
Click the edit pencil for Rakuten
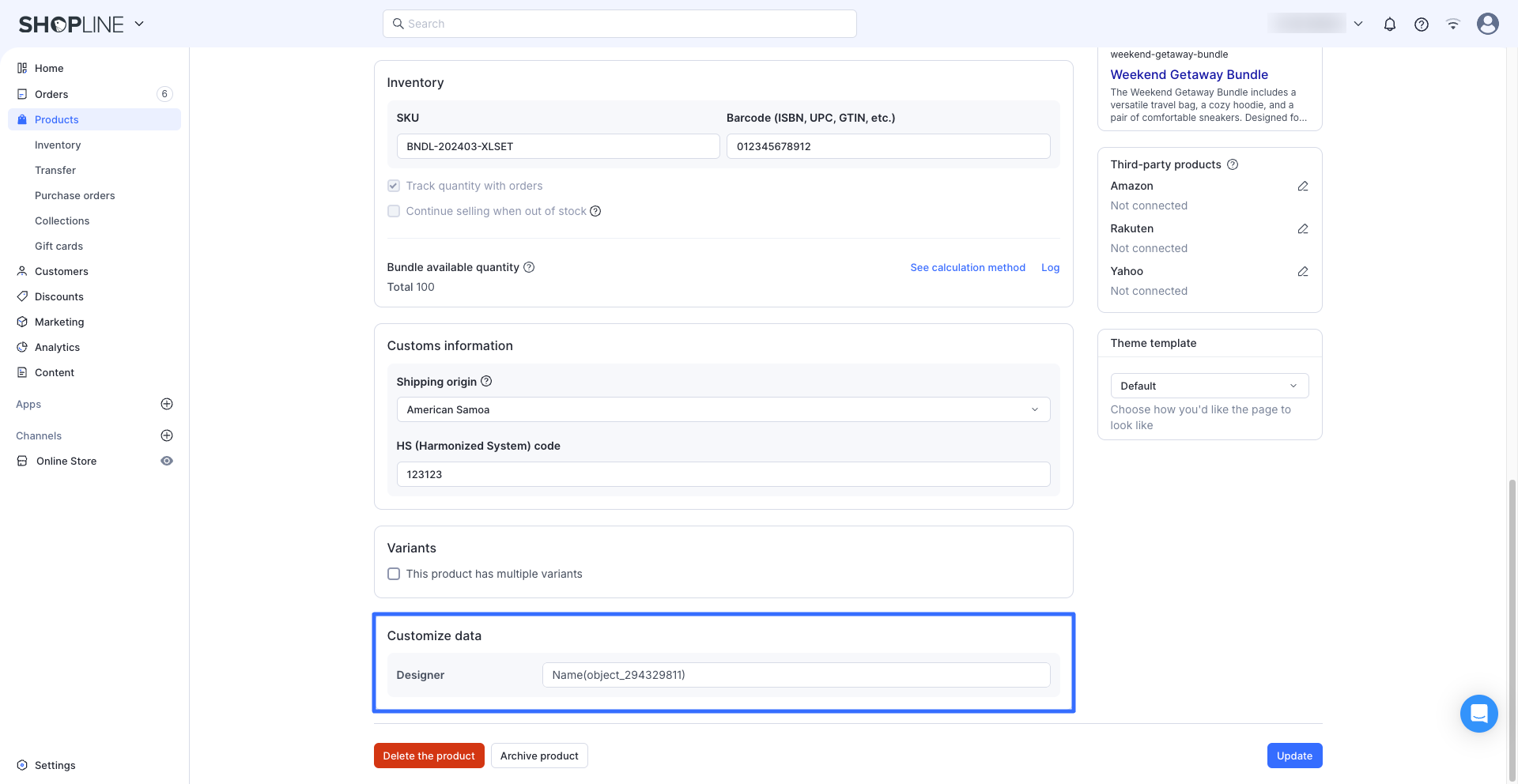[x=1303, y=229]
